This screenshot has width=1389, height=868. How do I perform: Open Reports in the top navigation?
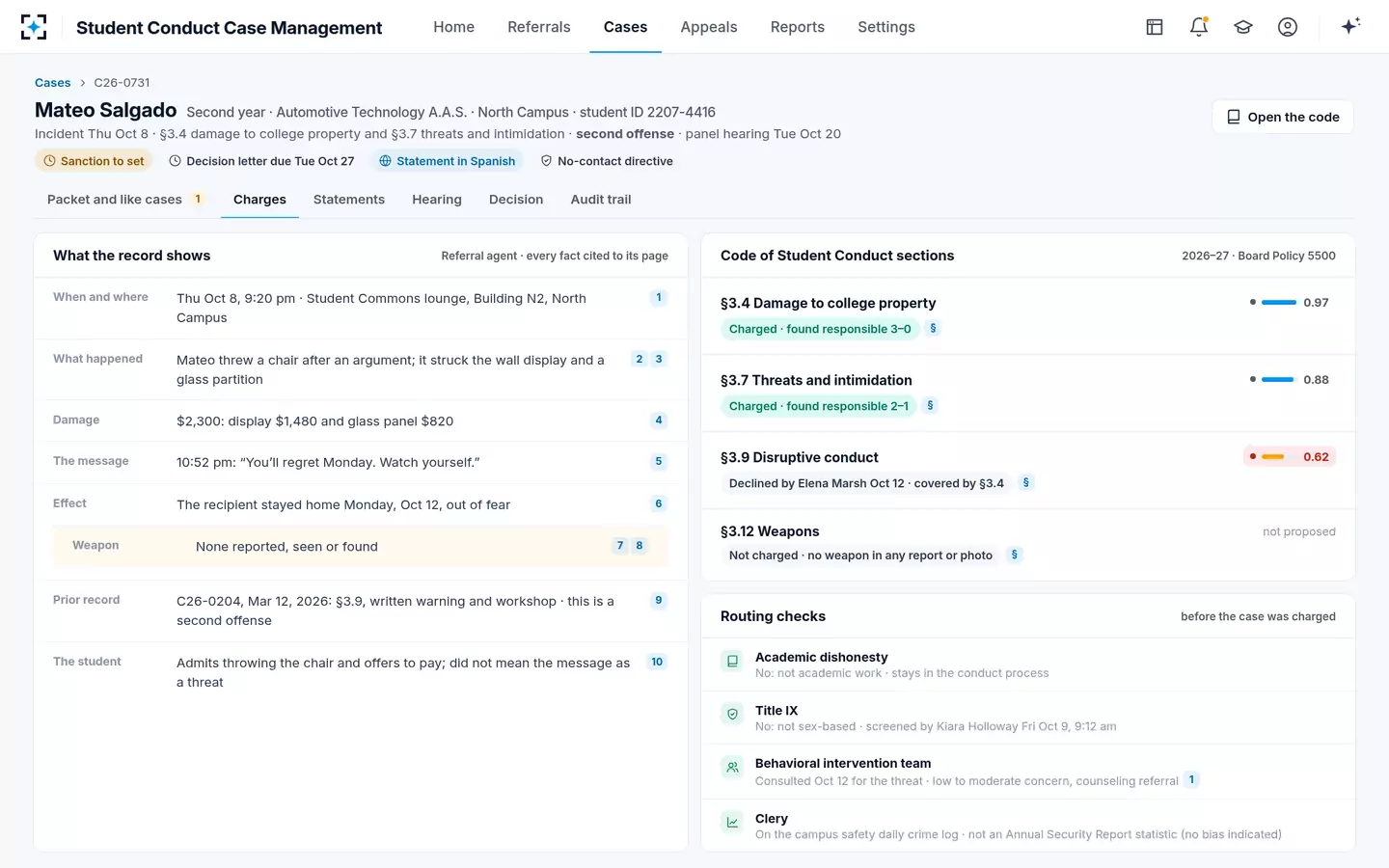click(x=798, y=27)
